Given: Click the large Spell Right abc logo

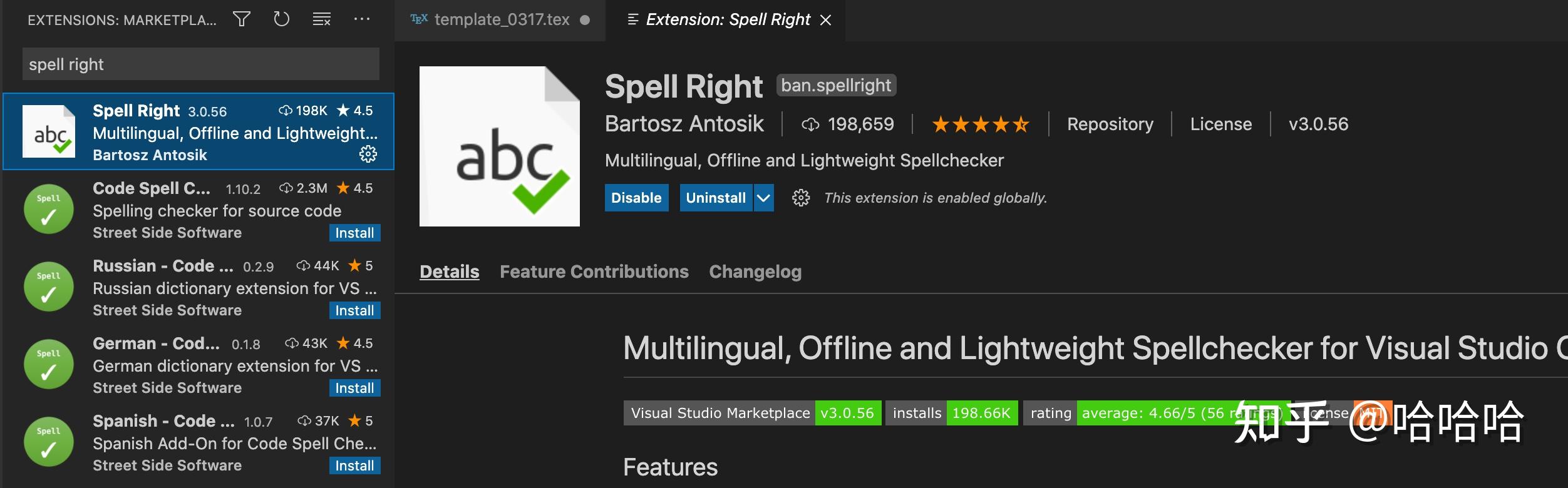Looking at the screenshot, I should click(500, 146).
